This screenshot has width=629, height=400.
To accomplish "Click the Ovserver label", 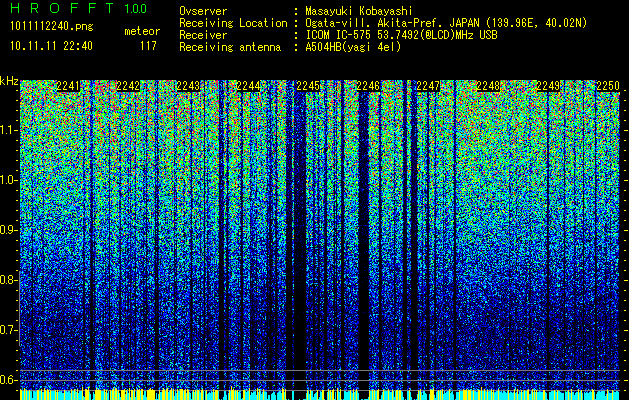I will pyautogui.click(x=203, y=11).
